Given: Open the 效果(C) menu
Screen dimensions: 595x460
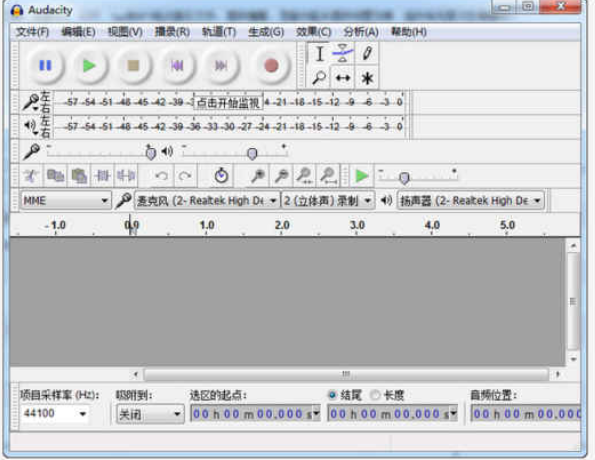Looking at the screenshot, I should (x=313, y=32).
